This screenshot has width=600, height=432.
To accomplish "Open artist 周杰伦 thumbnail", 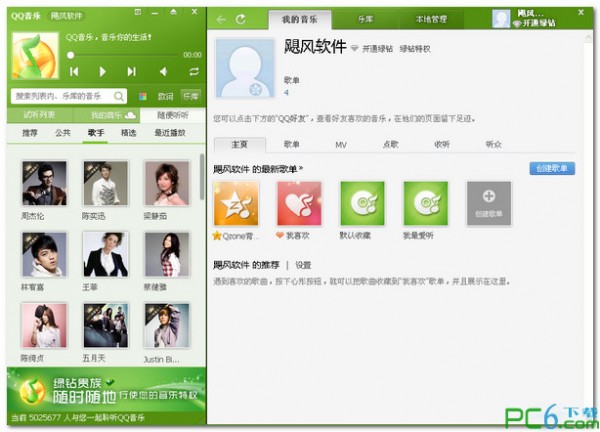I will click(x=44, y=183).
